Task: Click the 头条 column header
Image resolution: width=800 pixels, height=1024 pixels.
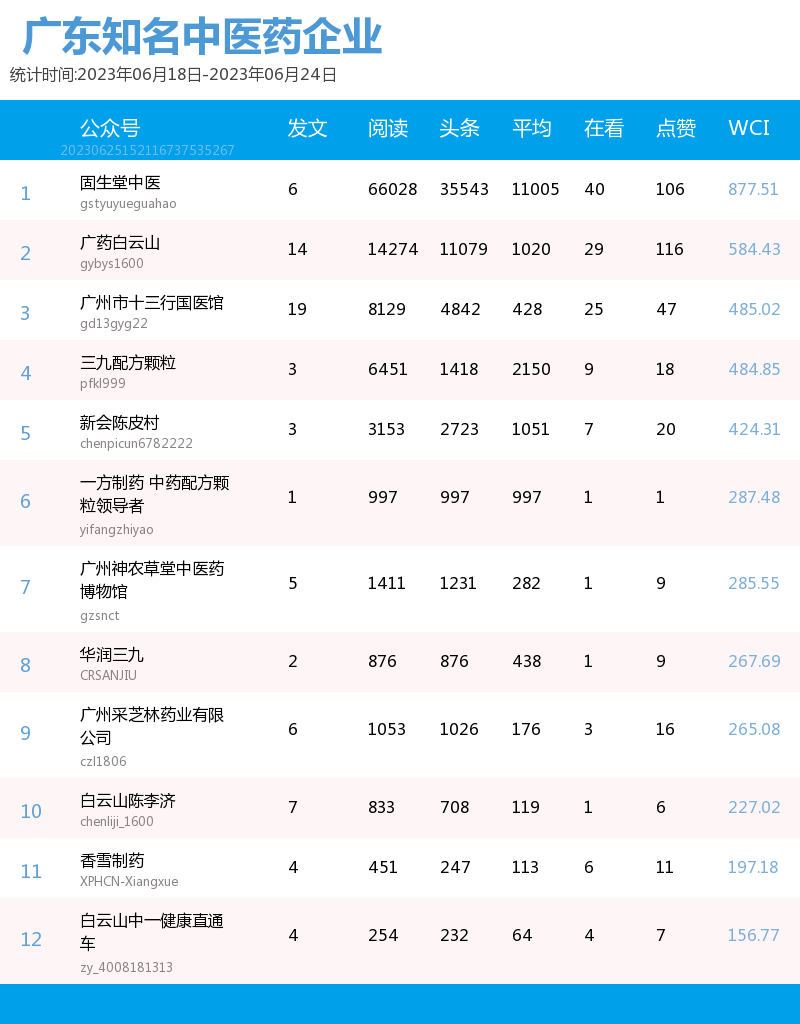Action: point(459,128)
